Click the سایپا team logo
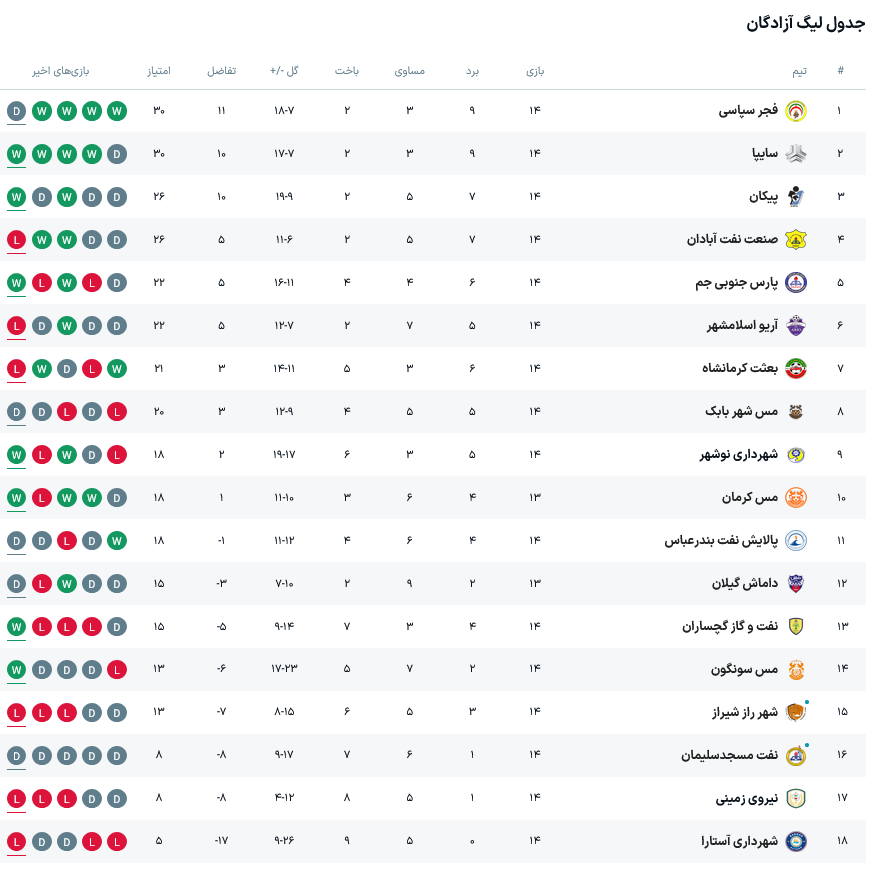872x874 pixels. click(x=796, y=154)
